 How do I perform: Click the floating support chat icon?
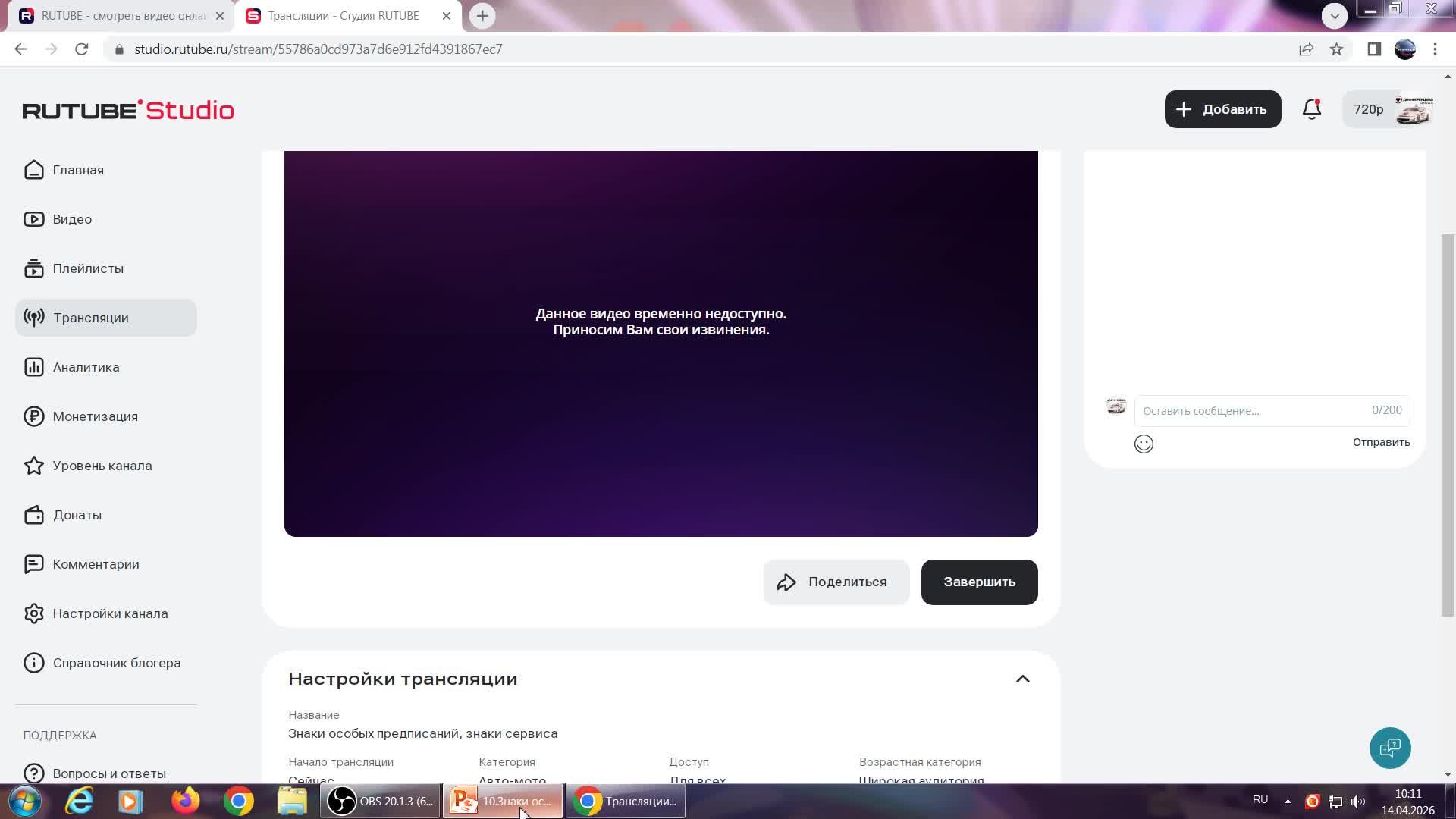[1389, 748]
